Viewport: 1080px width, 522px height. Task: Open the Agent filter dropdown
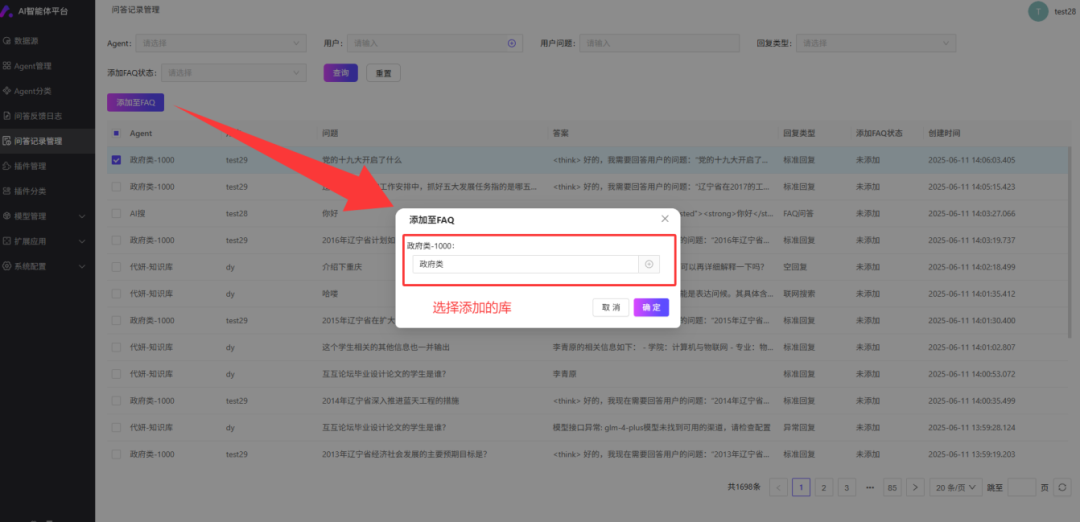tap(221, 43)
